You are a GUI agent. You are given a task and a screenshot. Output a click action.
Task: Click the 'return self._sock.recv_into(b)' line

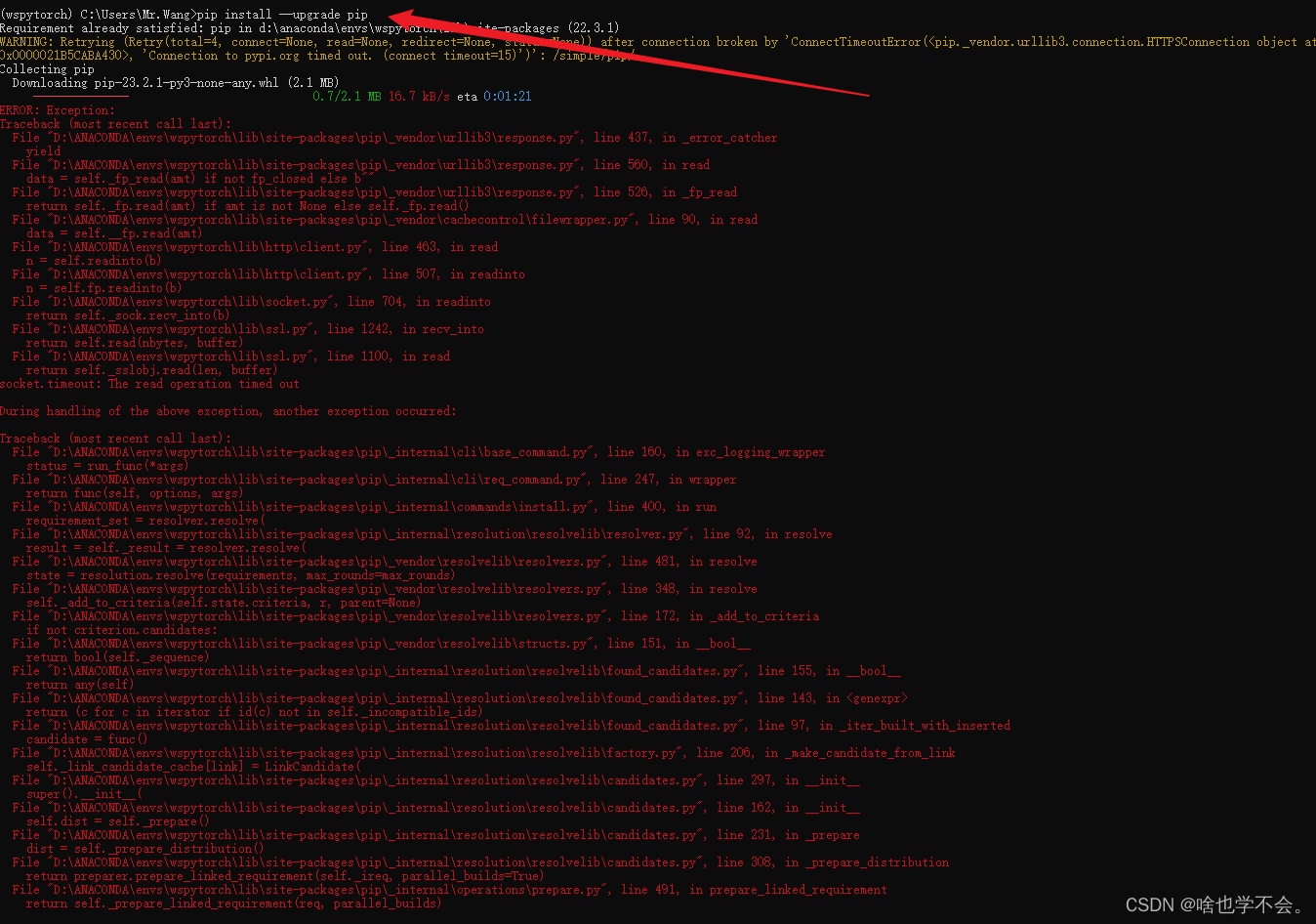[x=128, y=315]
